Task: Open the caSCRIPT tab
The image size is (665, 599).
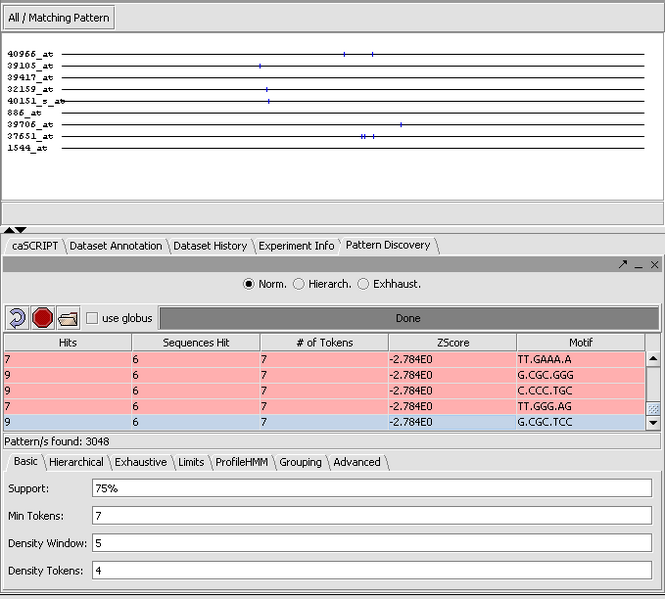Action: point(35,246)
